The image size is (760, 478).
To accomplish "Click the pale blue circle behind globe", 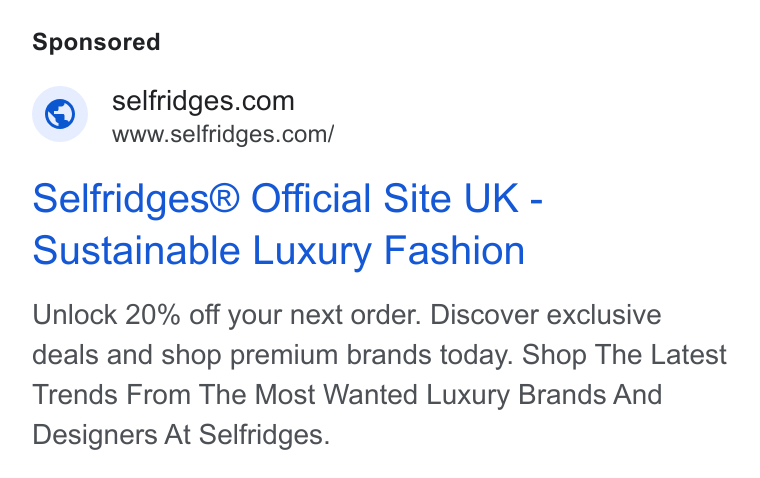I will point(60,114).
